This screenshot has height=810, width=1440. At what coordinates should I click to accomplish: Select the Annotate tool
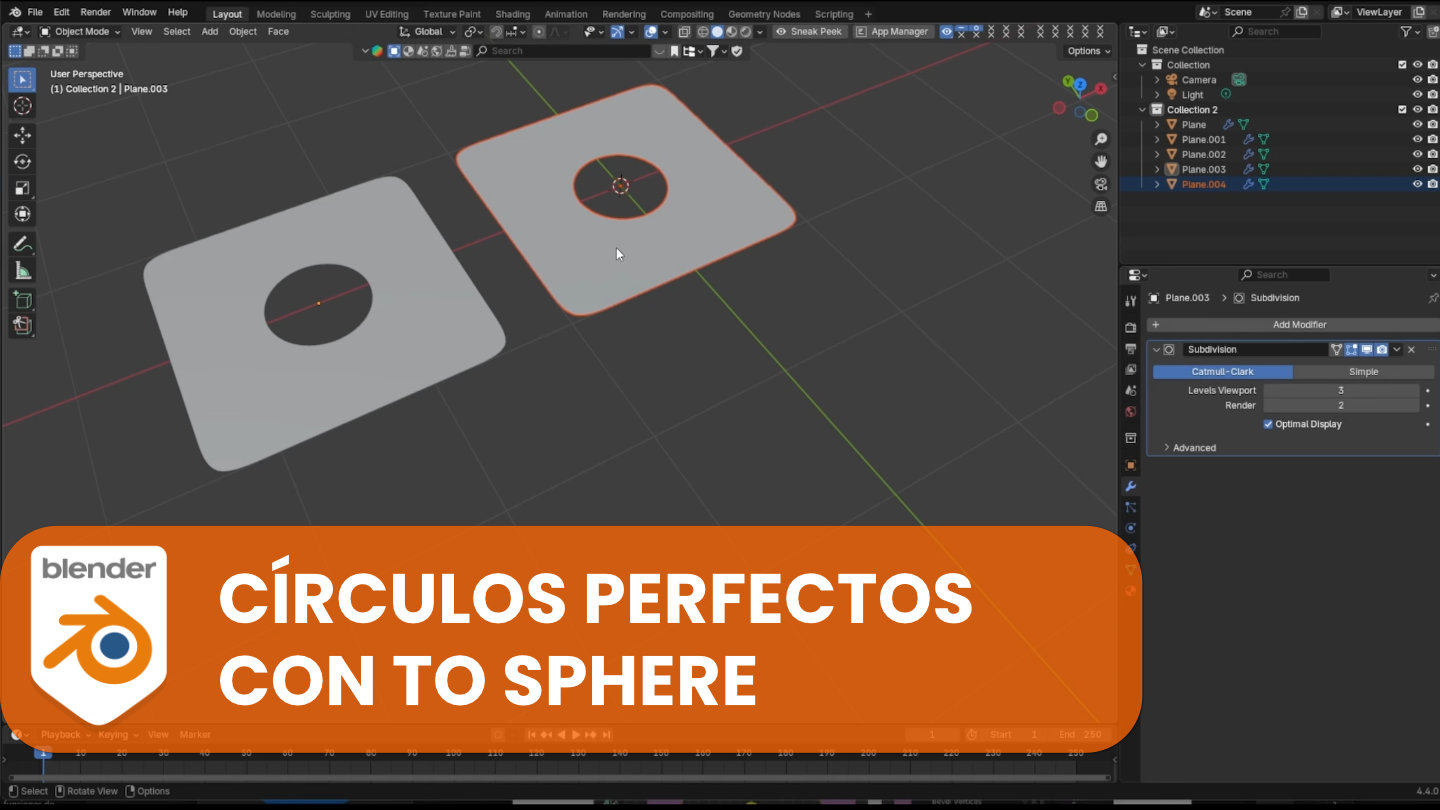22,244
